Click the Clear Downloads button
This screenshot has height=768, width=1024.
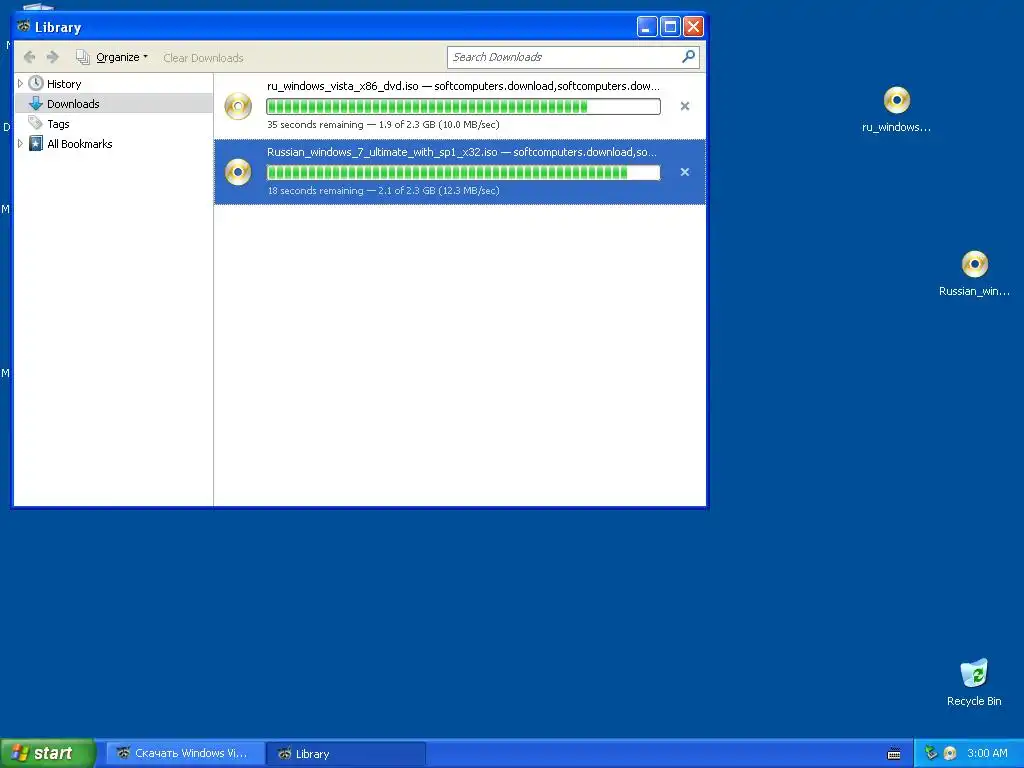(x=203, y=57)
